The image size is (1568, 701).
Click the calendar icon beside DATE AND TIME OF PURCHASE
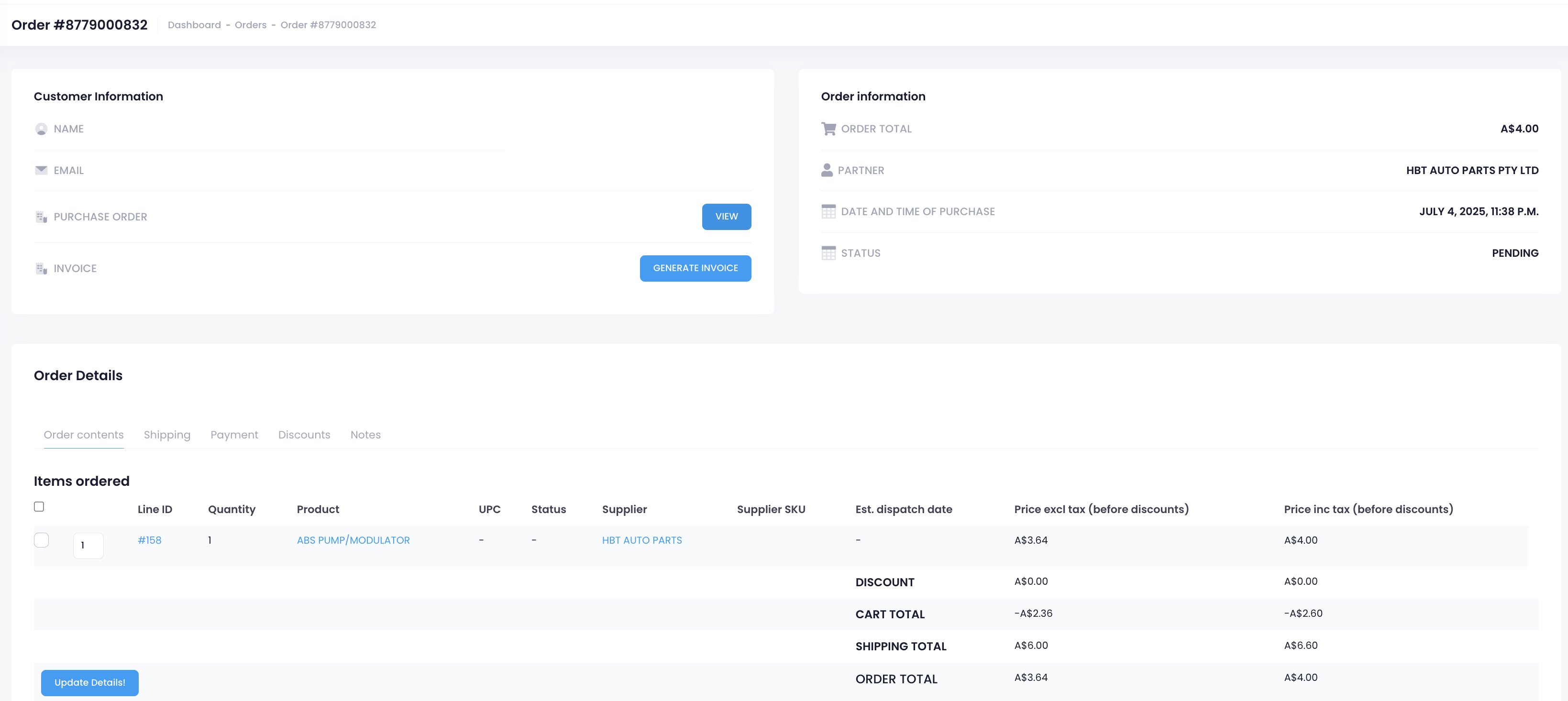point(828,211)
